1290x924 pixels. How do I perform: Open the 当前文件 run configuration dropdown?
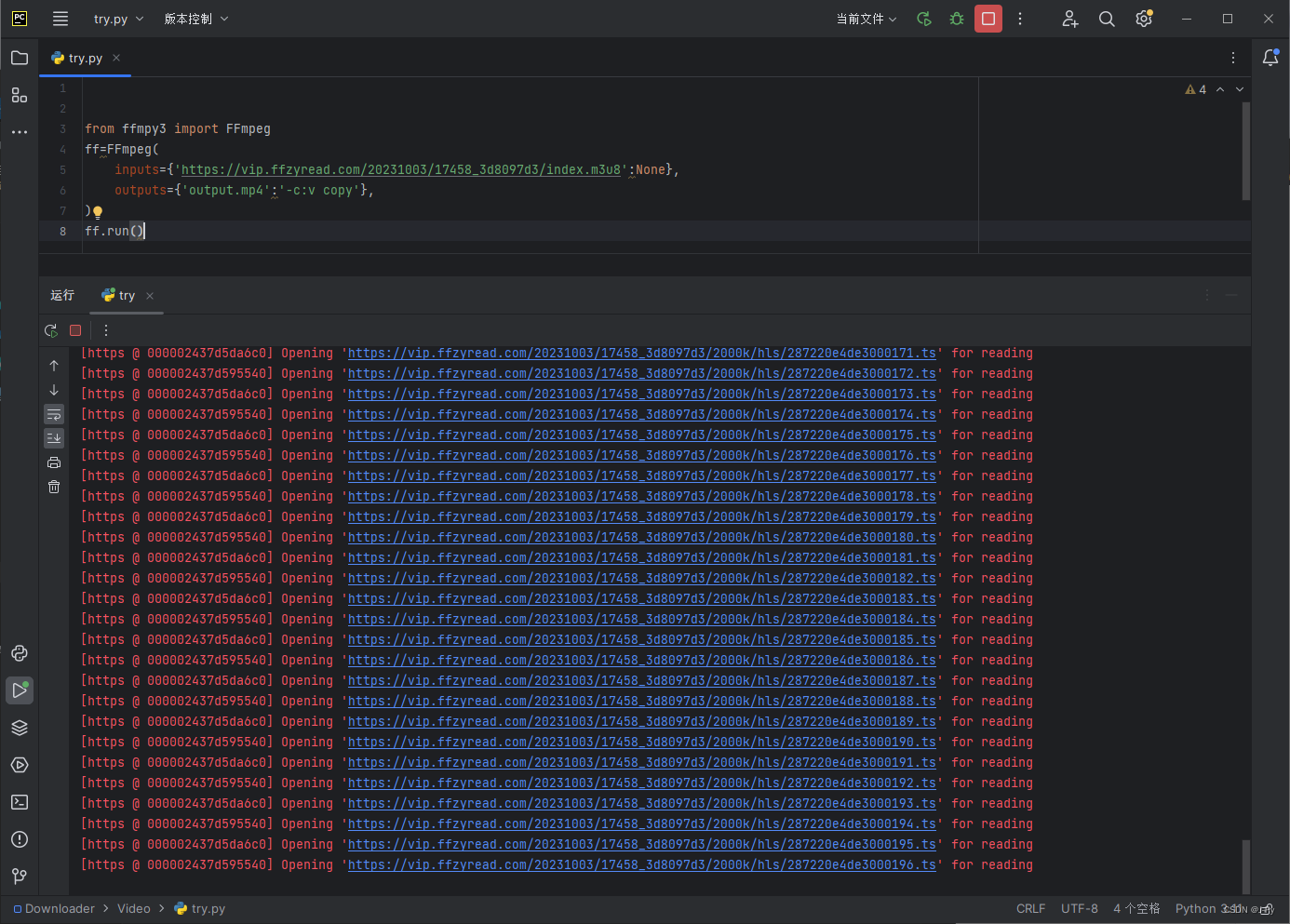[x=867, y=19]
